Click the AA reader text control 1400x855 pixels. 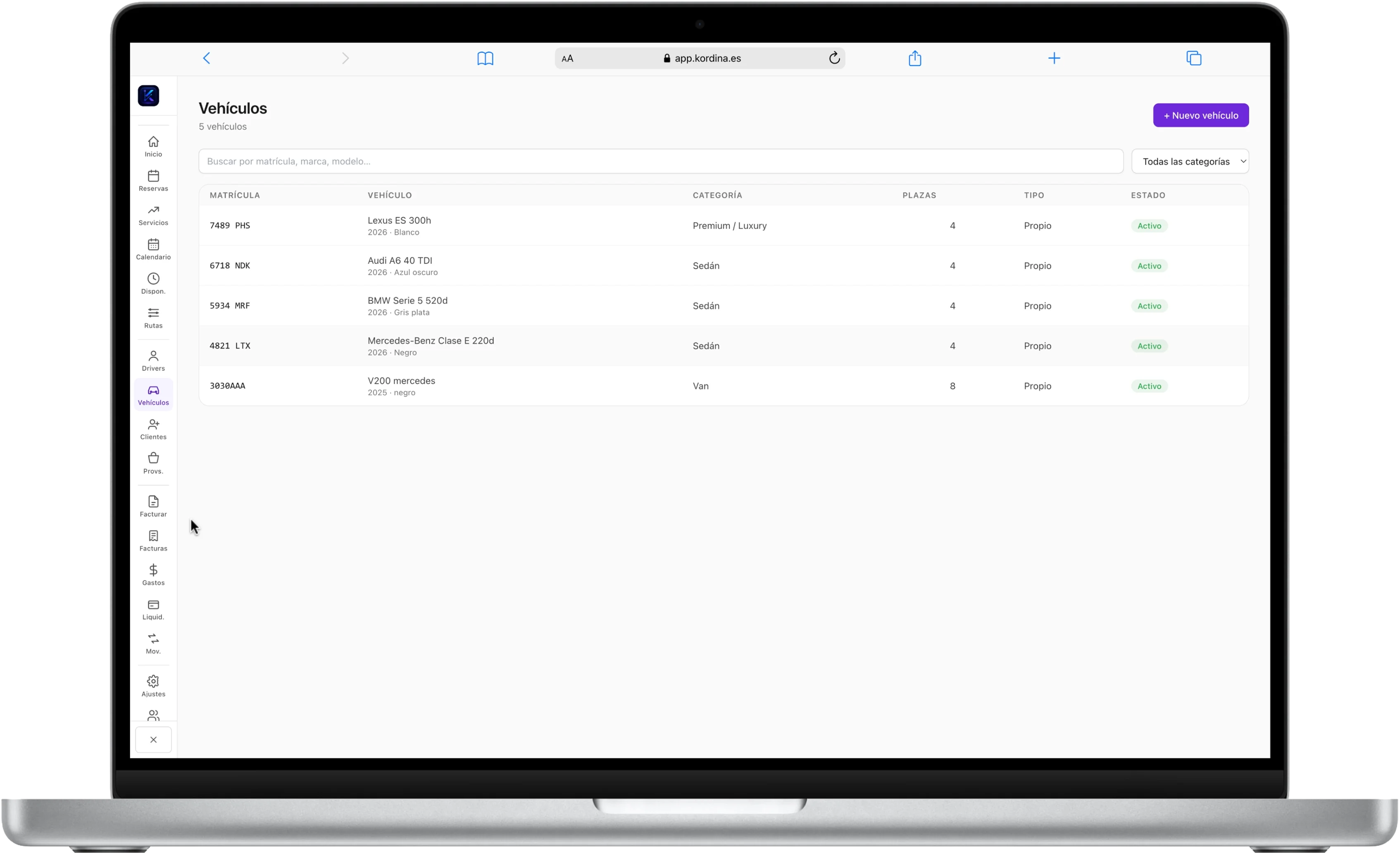(x=567, y=59)
